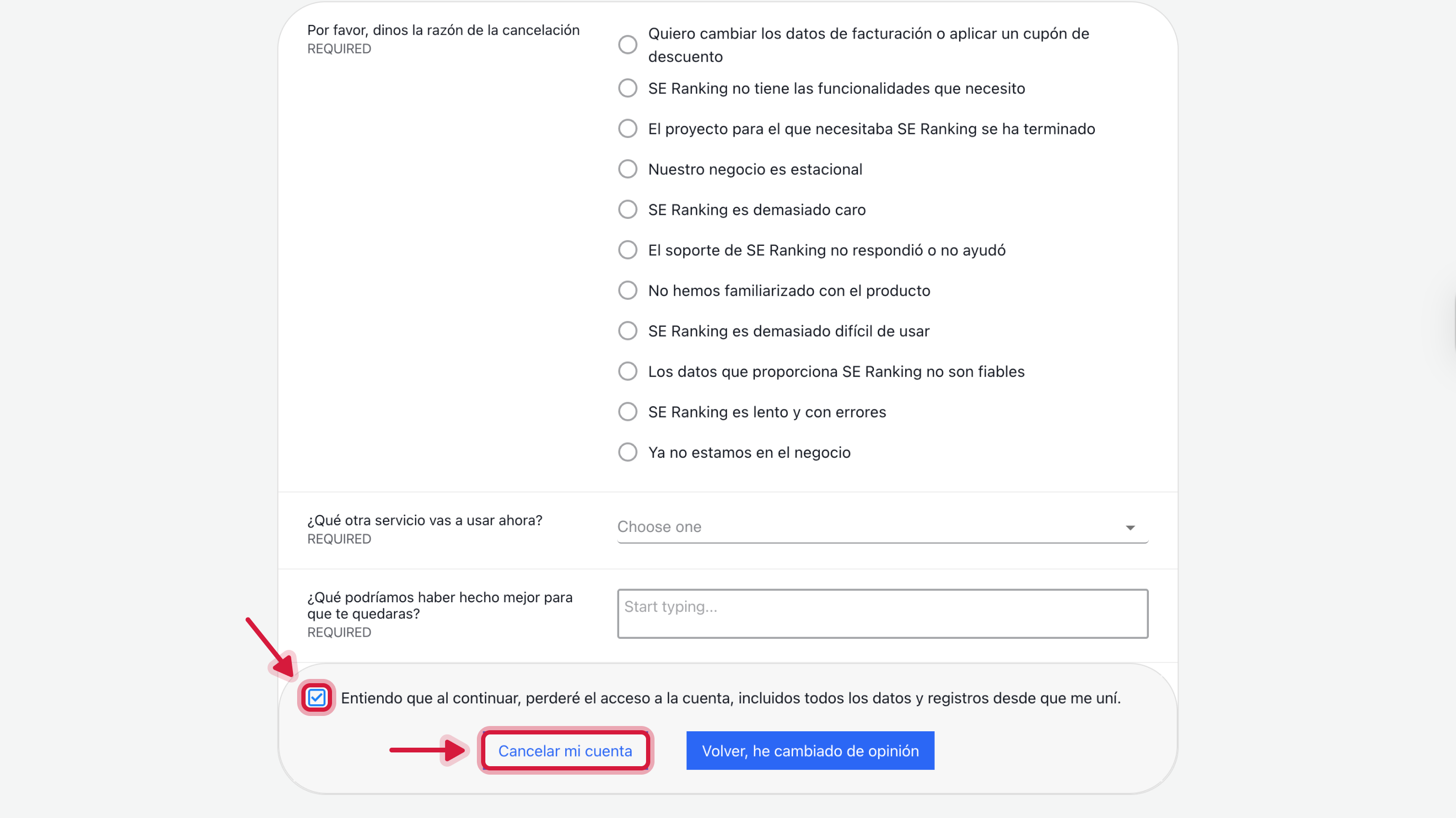Click the 'Nuestro negocio es estacional' label text
Viewport: 1456px width, 818px height.
(754, 169)
